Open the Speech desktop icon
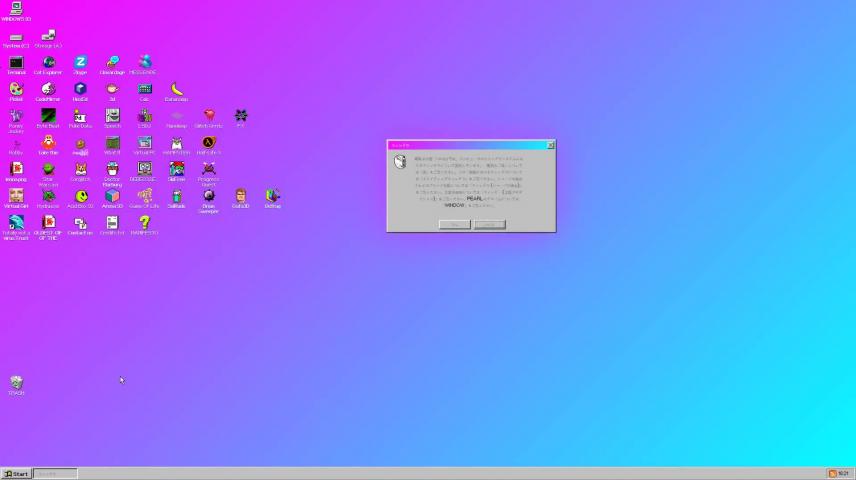 pyautogui.click(x=112, y=118)
